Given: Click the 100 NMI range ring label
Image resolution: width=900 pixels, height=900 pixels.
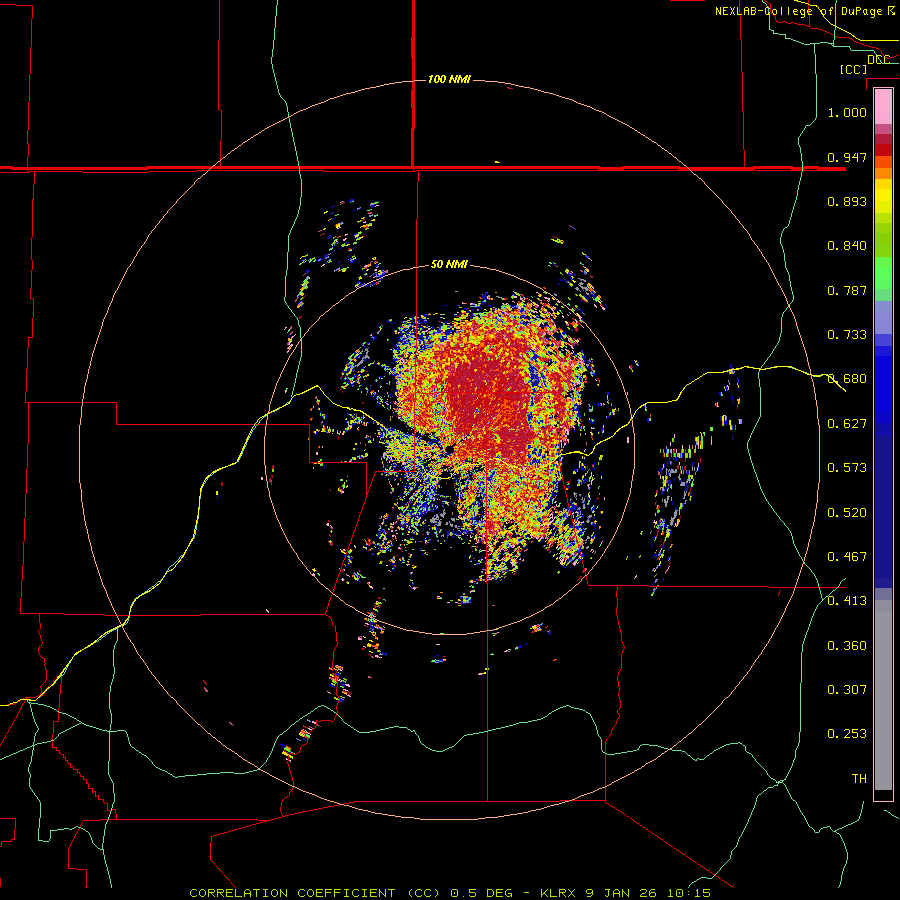Looking at the screenshot, I should (x=449, y=79).
